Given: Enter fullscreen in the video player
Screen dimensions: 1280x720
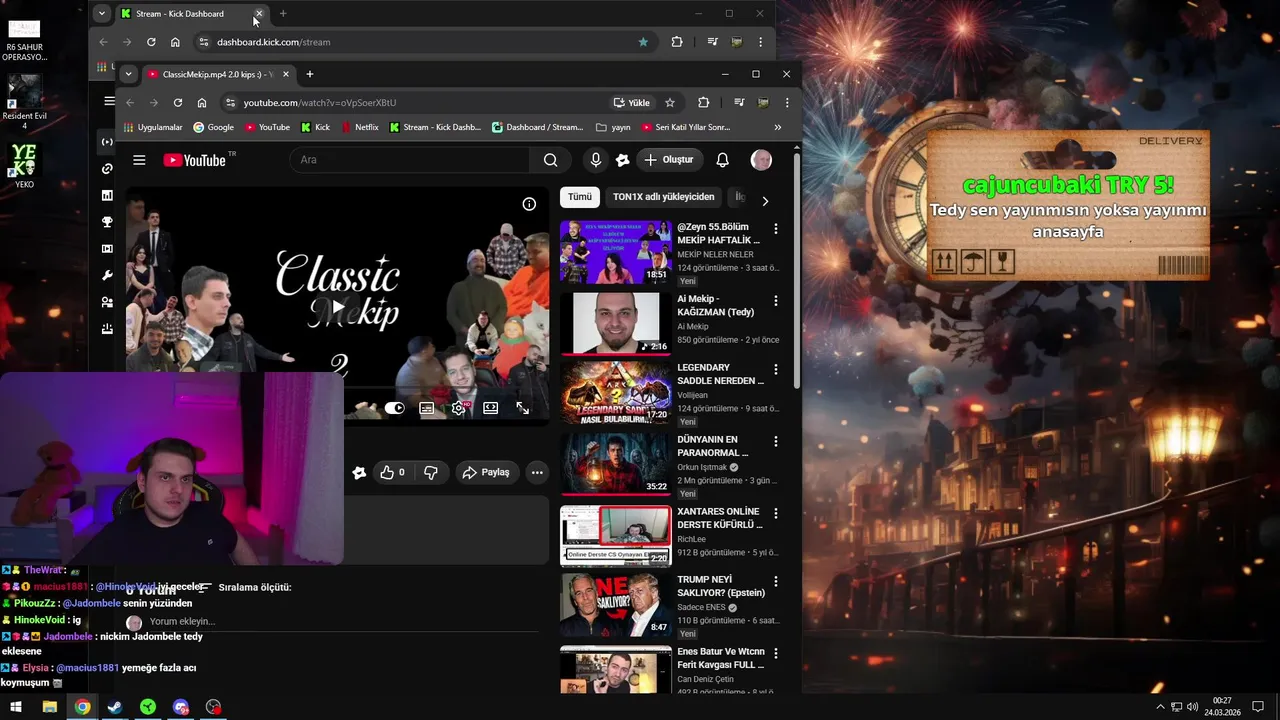Looking at the screenshot, I should click(523, 408).
